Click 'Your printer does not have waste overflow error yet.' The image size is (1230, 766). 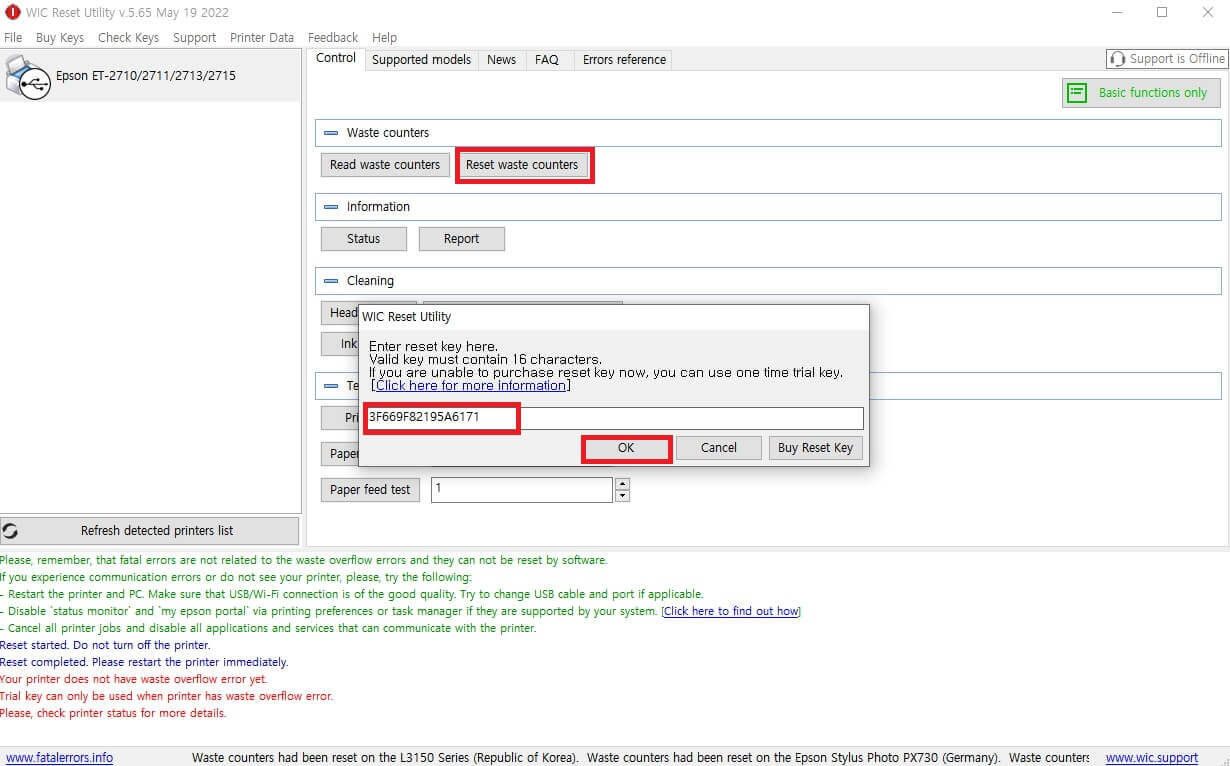(x=133, y=679)
